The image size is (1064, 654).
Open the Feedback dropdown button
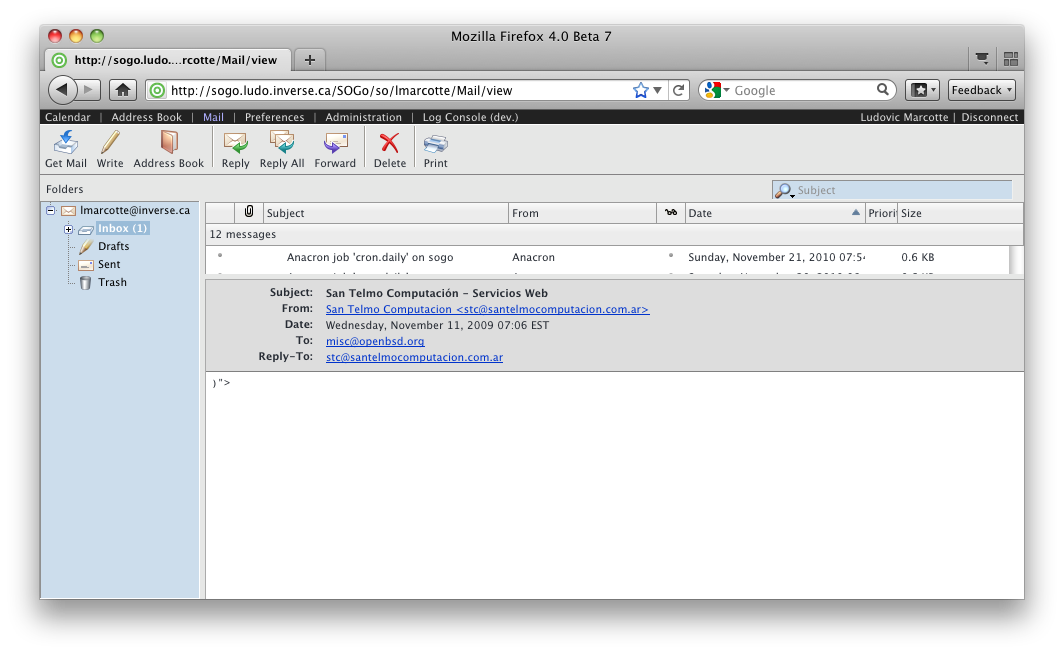click(x=981, y=90)
